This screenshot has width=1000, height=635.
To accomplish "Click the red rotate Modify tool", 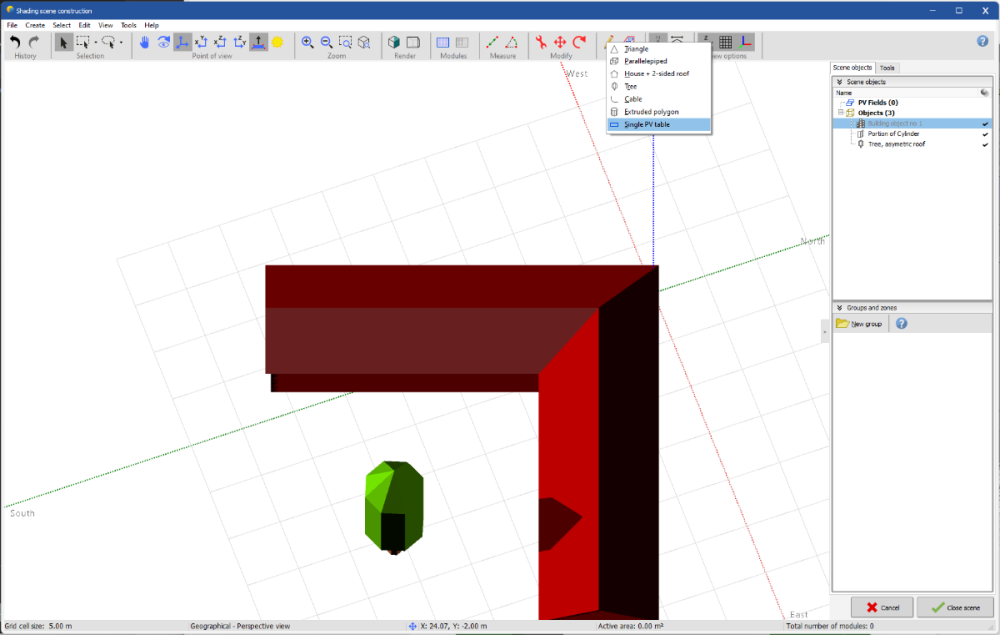I will coord(579,42).
